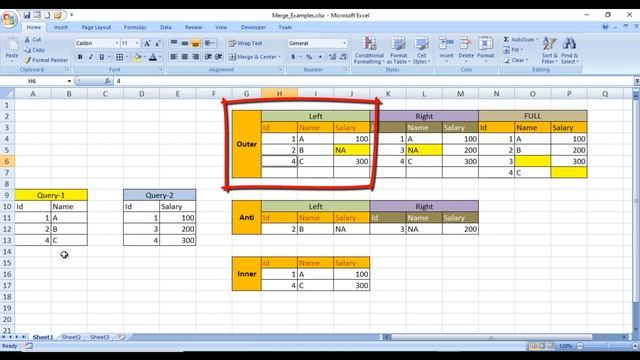
Task: Center text horizontally
Action: point(184,57)
